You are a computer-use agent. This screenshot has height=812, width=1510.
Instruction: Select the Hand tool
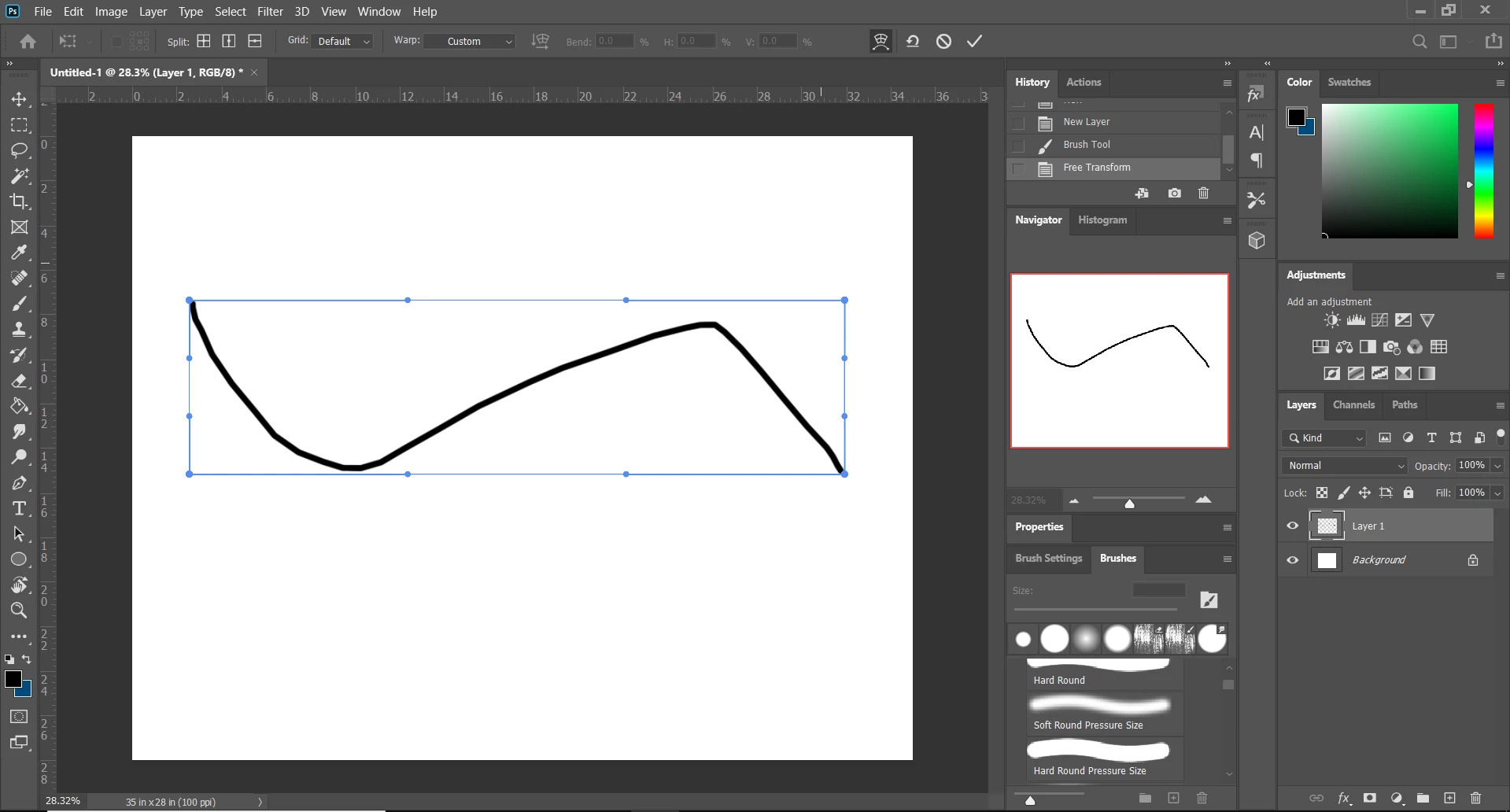[x=19, y=585]
